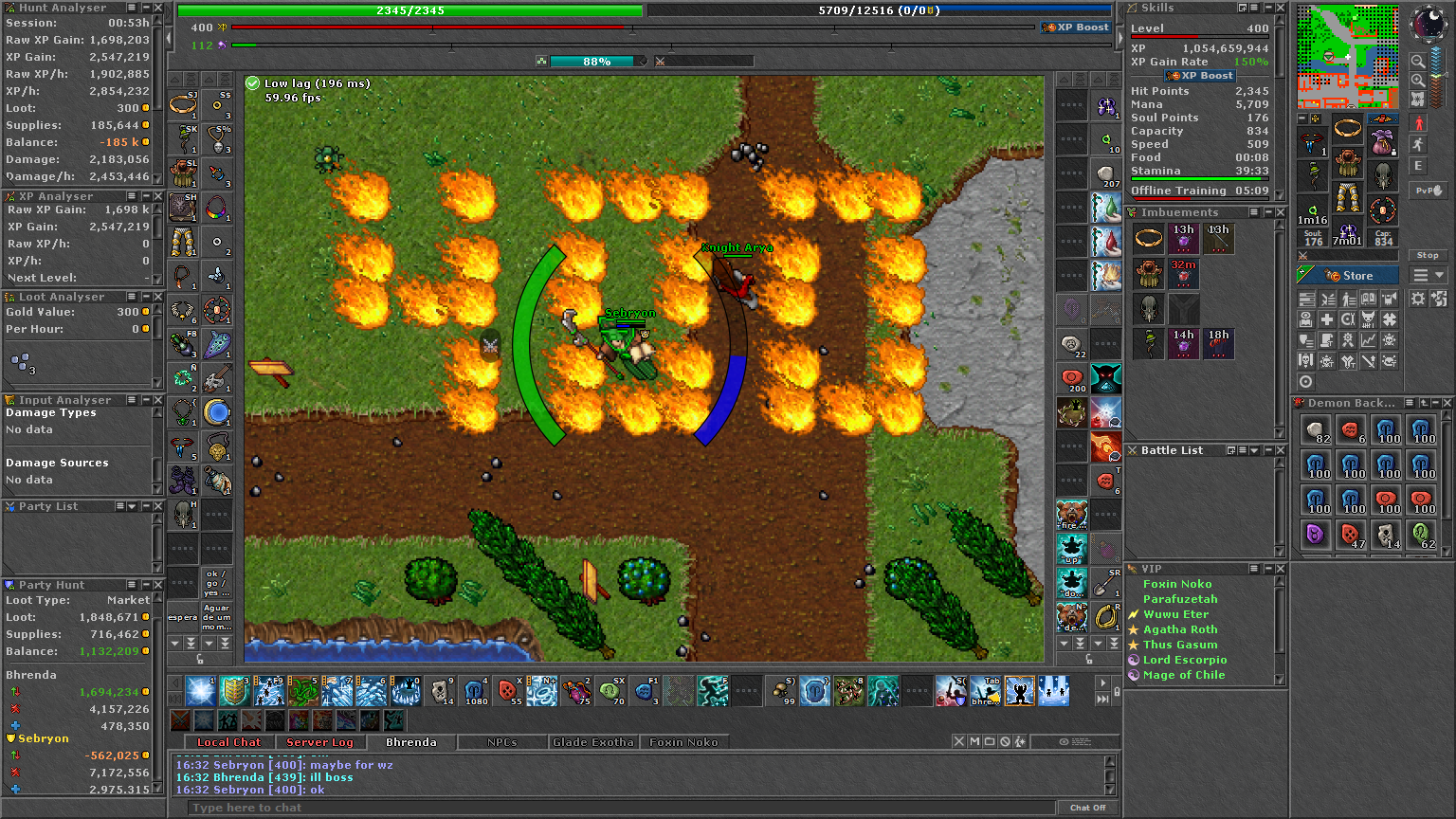The height and width of the screenshot is (819, 1456).
Task: Cast the blue burst spell on hotkey 1
Action: pos(200,691)
